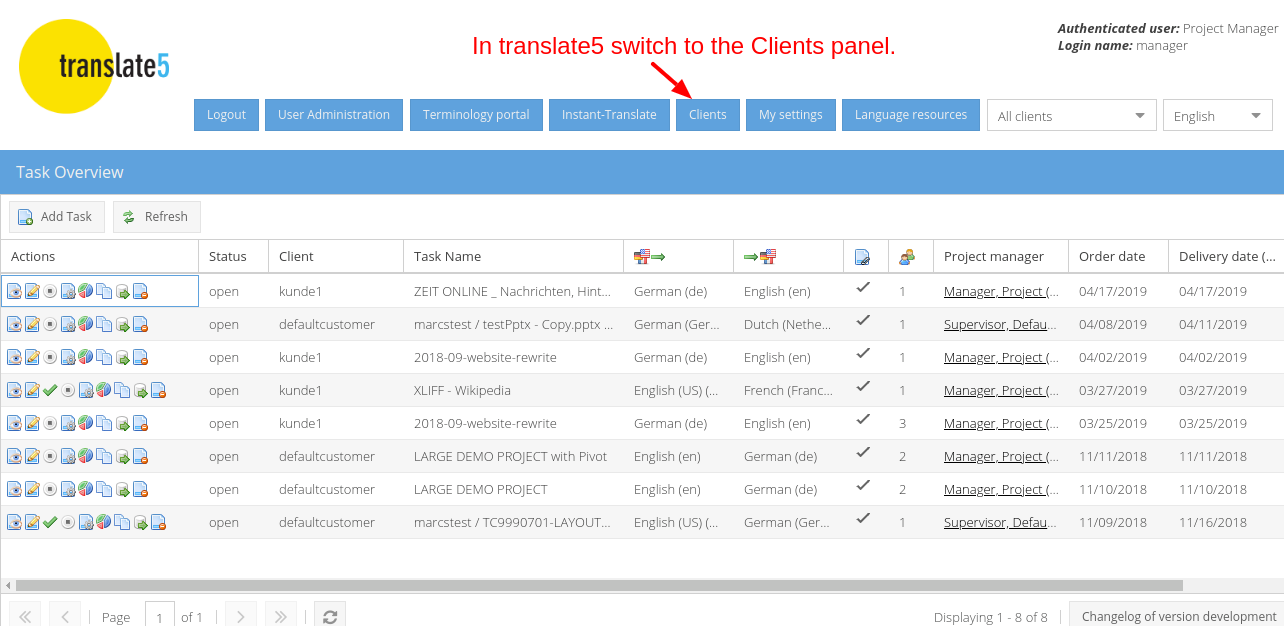Viewport: 1284px width, 626px height.
Task: Sort tasks by the Project manager column header
Action: click(x=1001, y=257)
